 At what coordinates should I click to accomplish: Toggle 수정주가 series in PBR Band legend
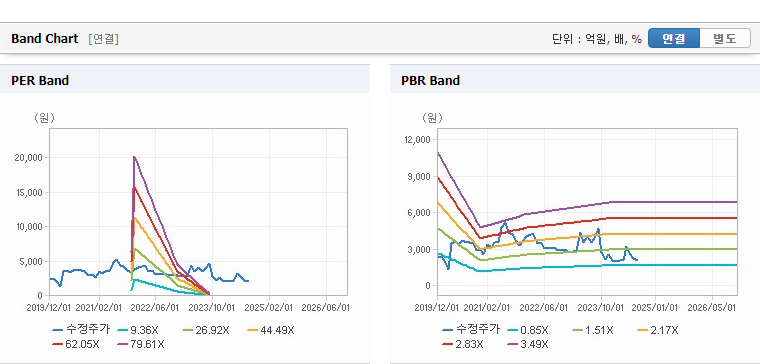[471, 330]
